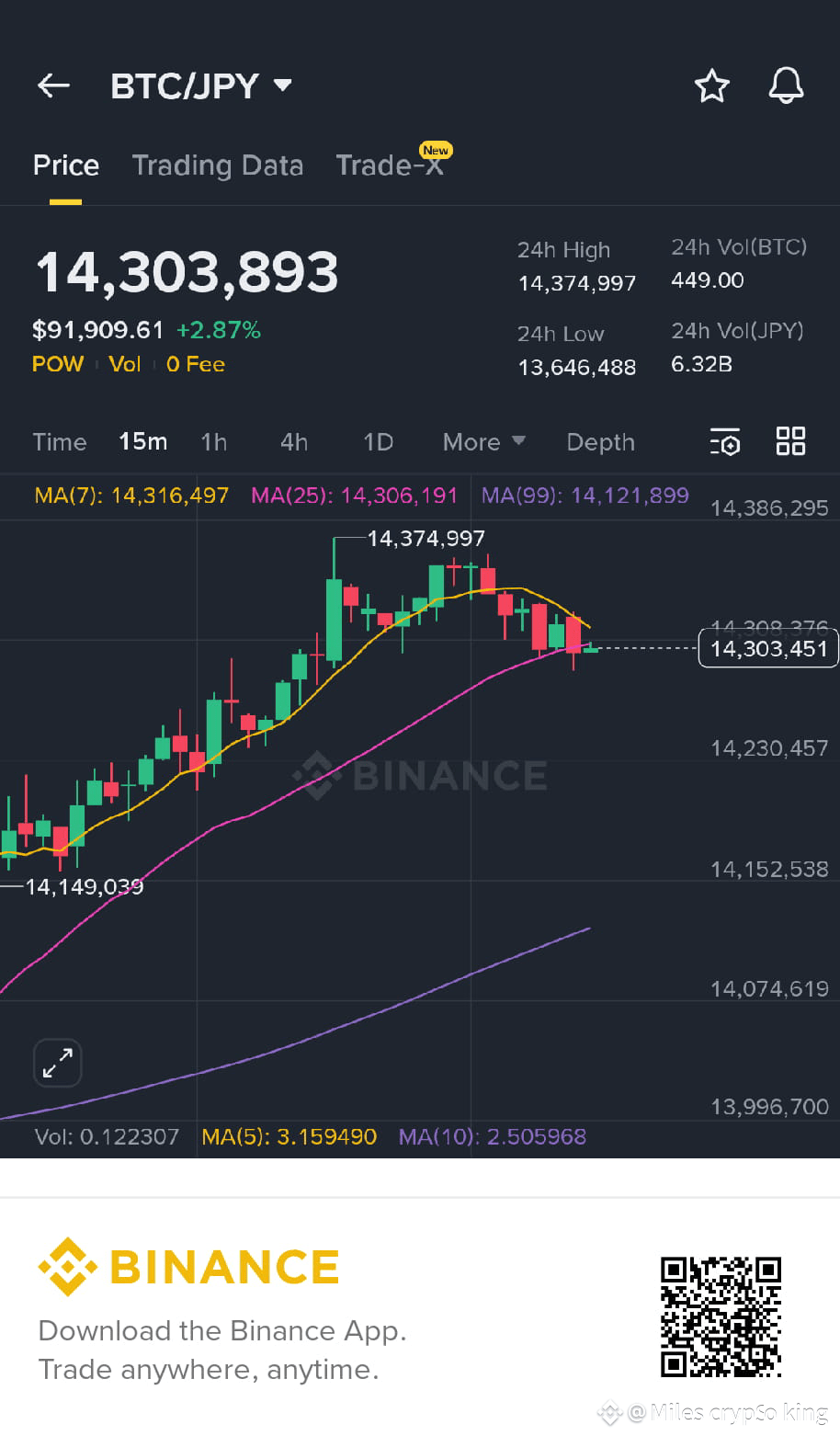The width and height of the screenshot is (840, 1436).
Task: Select the Time chart interval
Action: point(60,442)
